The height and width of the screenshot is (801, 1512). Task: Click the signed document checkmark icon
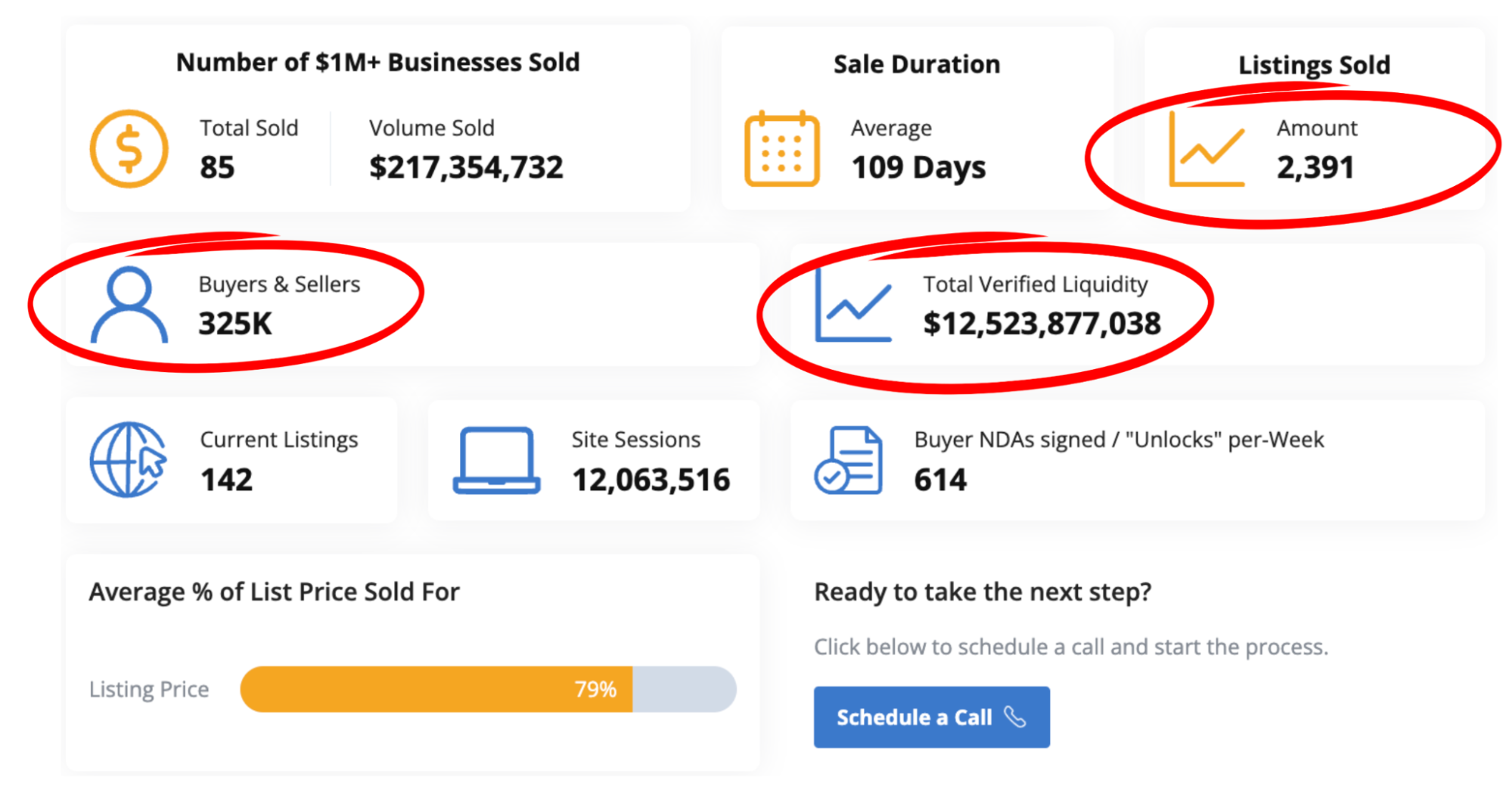849,460
